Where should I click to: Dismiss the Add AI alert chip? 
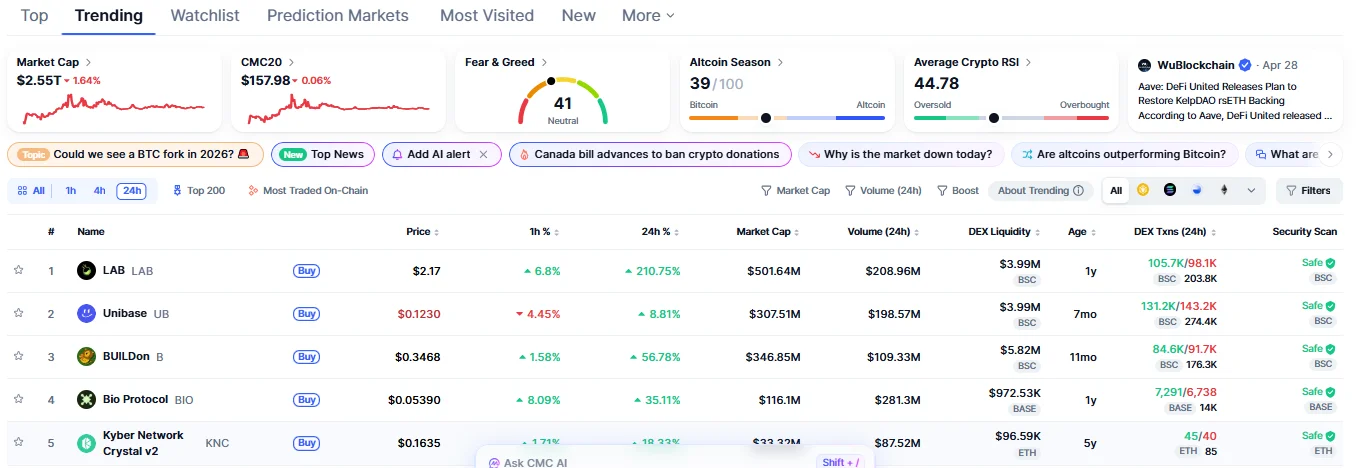[484, 154]
